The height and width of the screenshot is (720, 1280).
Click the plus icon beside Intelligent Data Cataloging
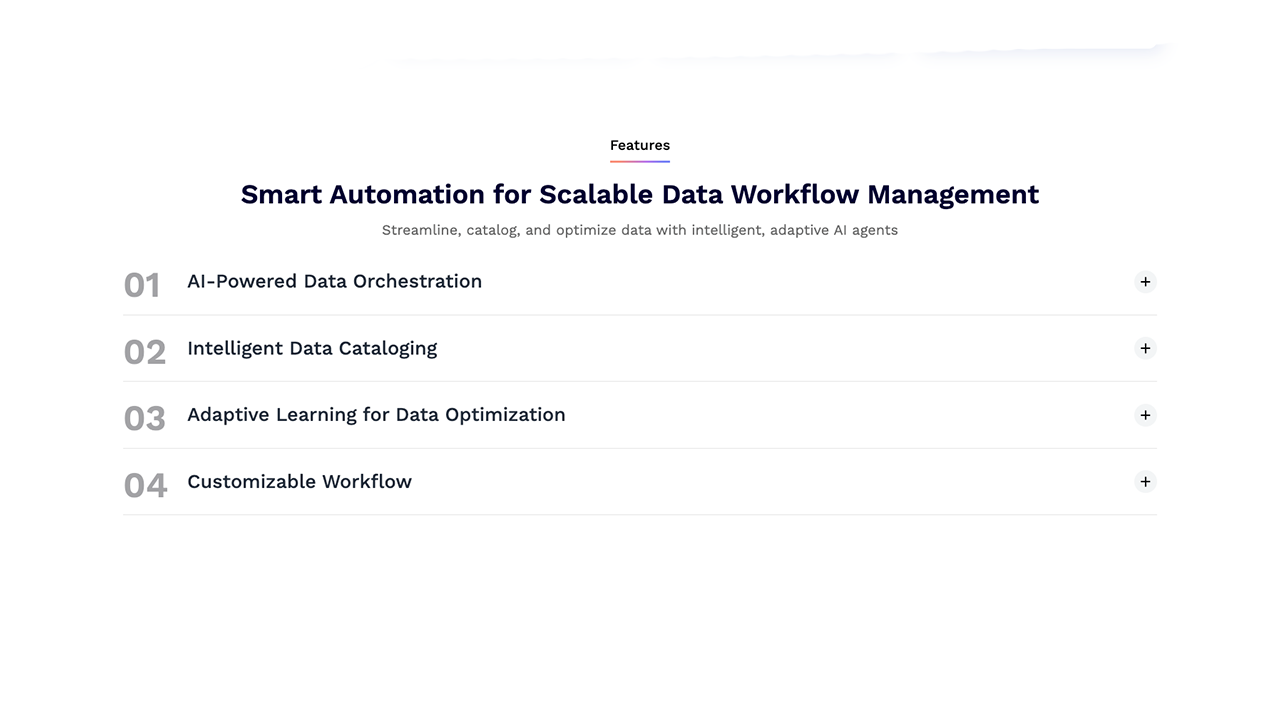coord(1145,348)
